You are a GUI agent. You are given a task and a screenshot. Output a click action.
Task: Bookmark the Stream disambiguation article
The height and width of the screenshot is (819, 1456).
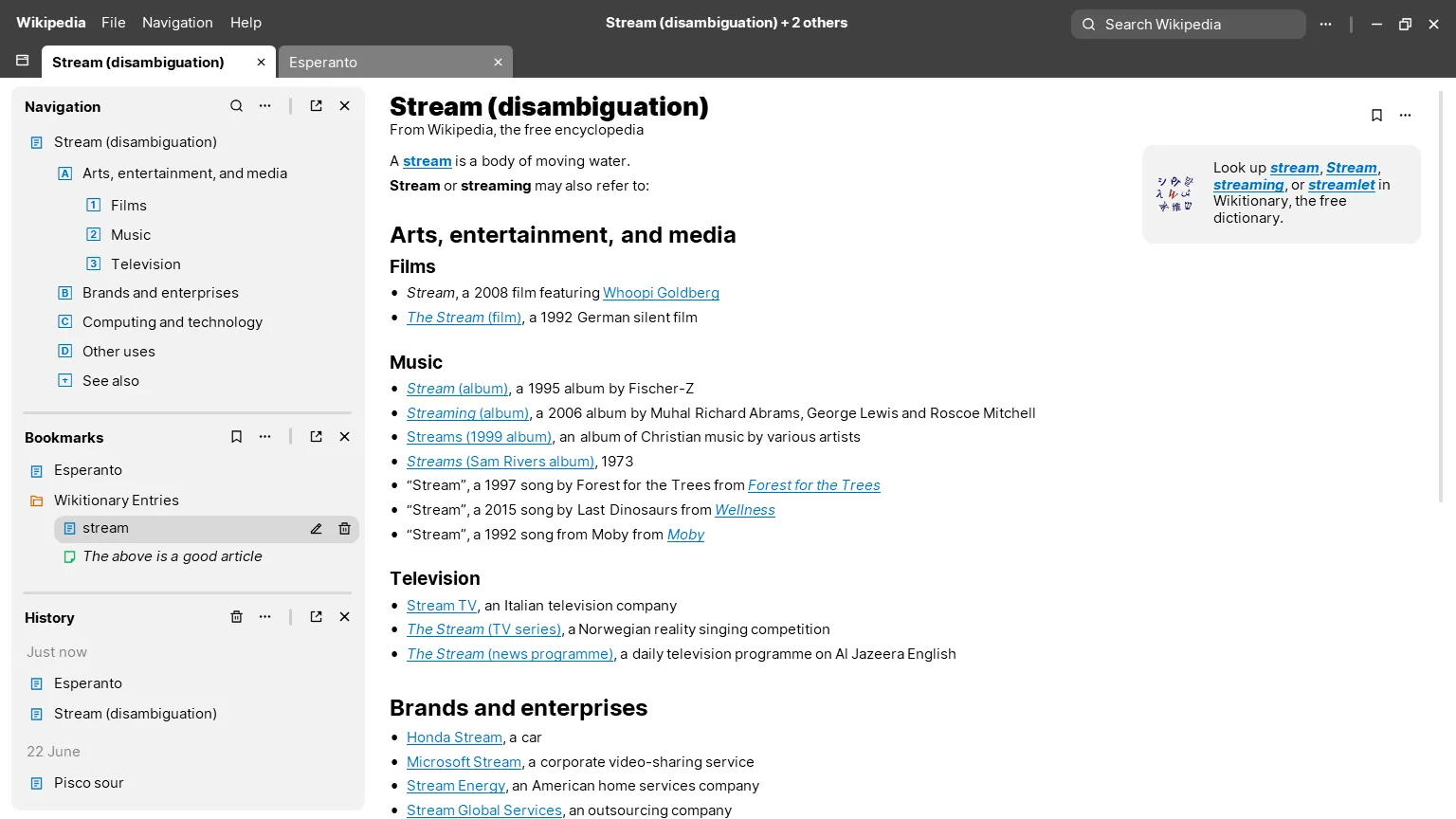coord(1376,115)
